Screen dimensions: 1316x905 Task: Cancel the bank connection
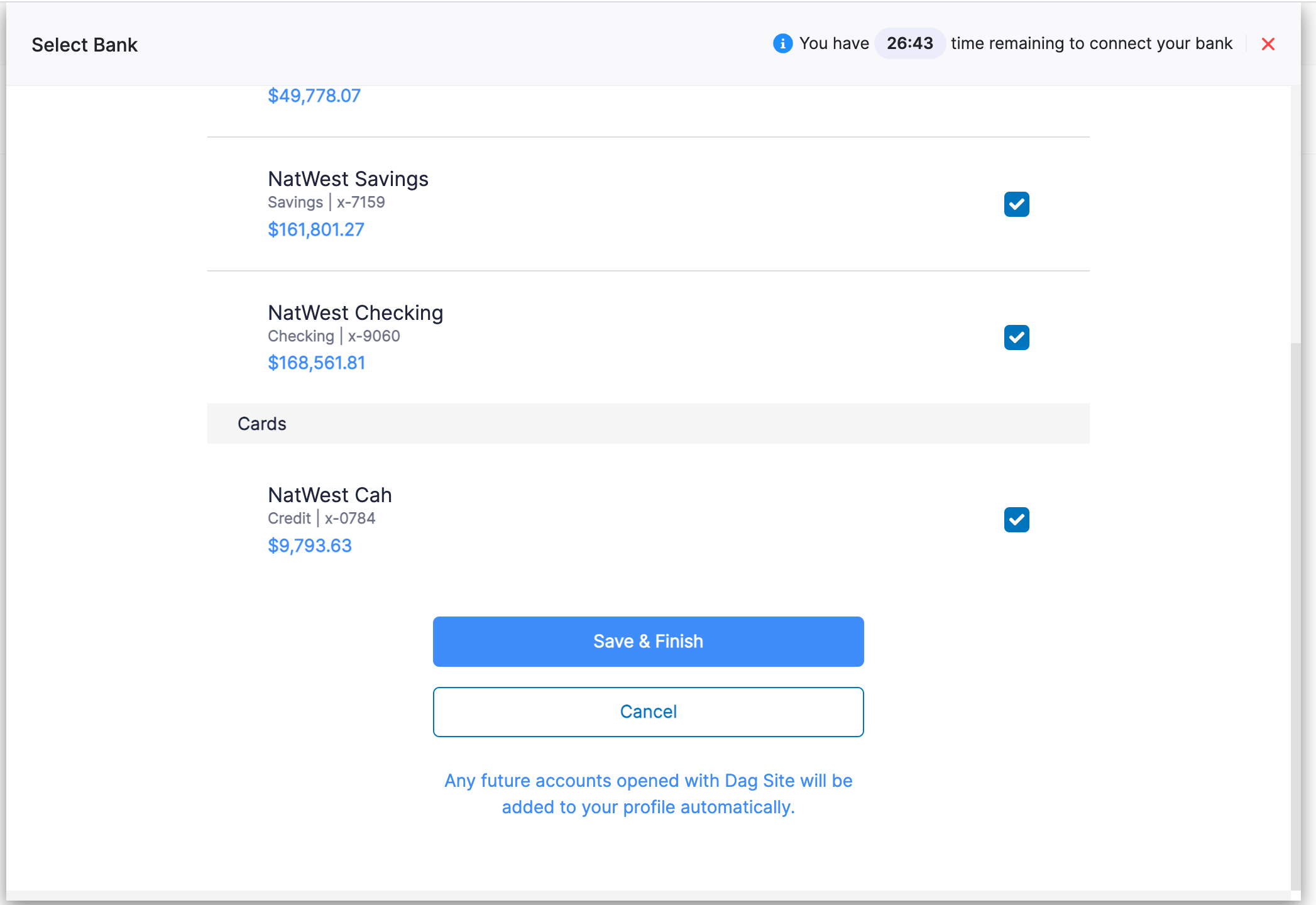648,711
